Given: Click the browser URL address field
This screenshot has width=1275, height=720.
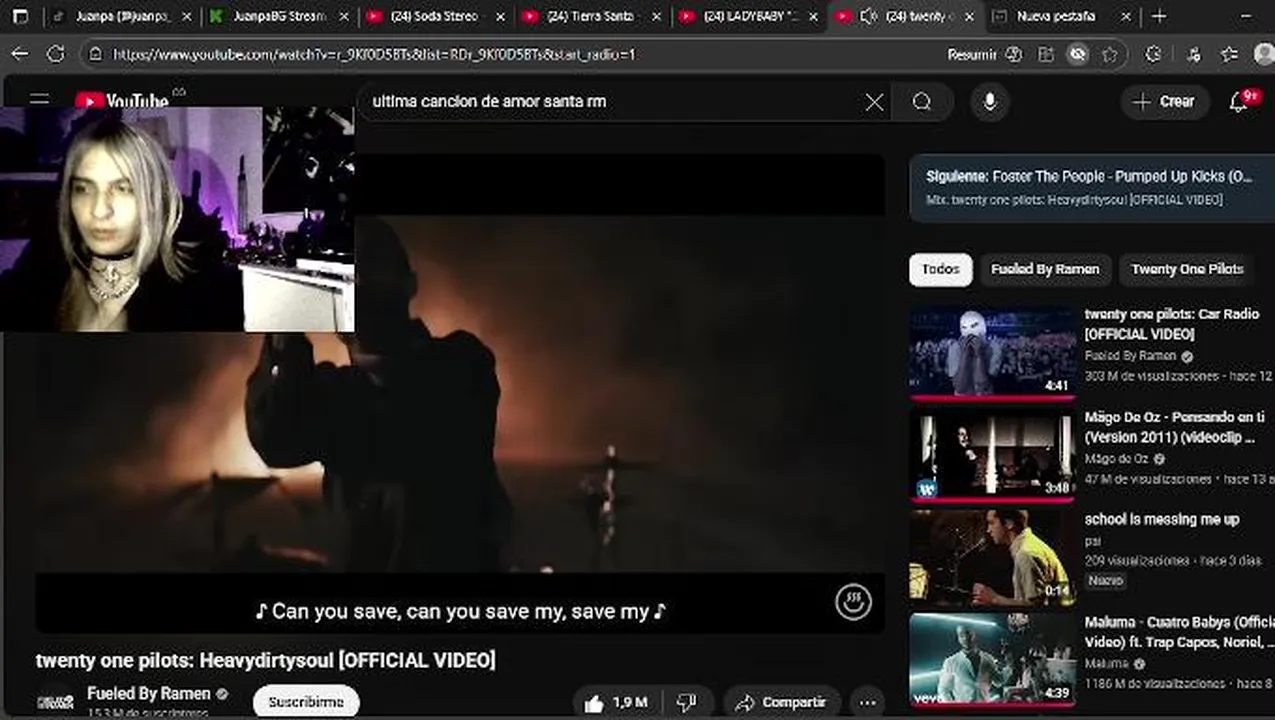Looking at the screenshot, I should [520, 55].
